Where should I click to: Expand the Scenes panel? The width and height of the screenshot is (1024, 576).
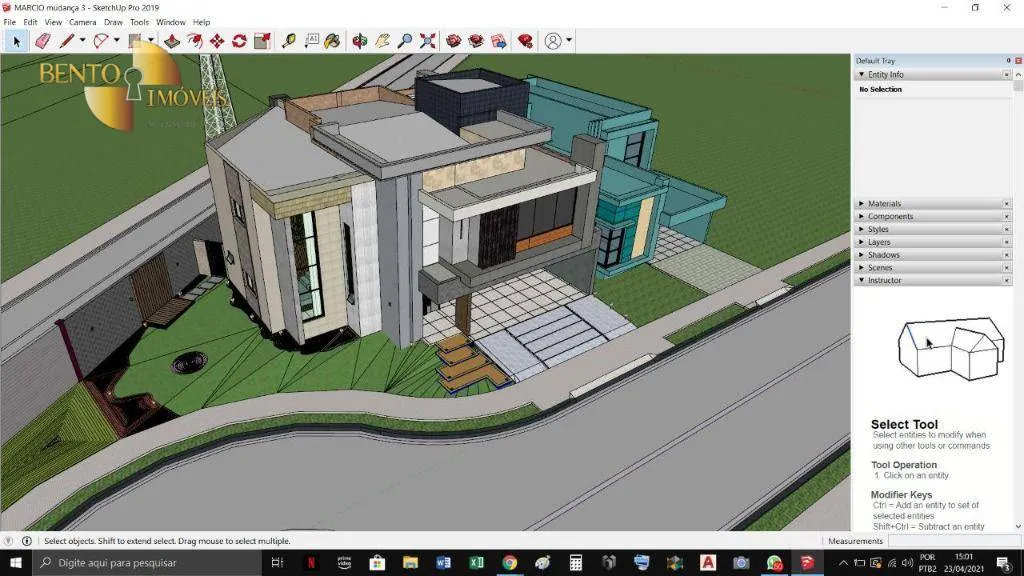(861, 268)
